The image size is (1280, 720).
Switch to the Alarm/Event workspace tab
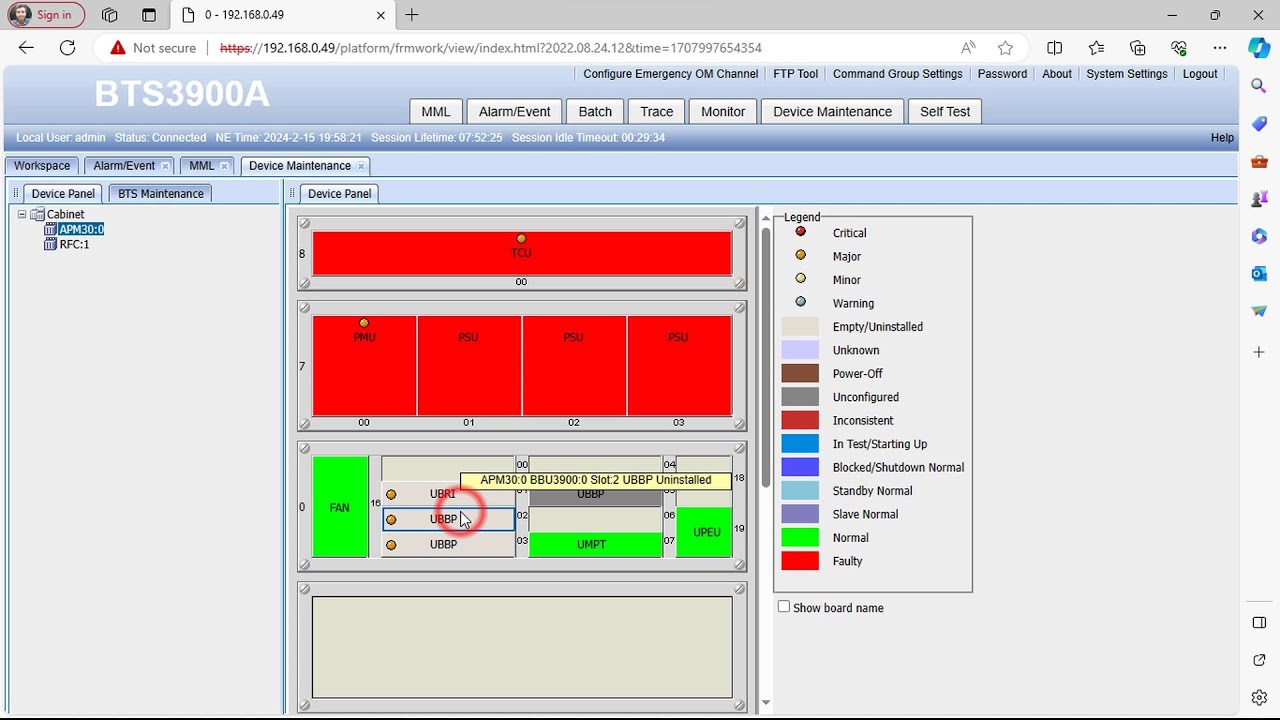click(124, 166)
